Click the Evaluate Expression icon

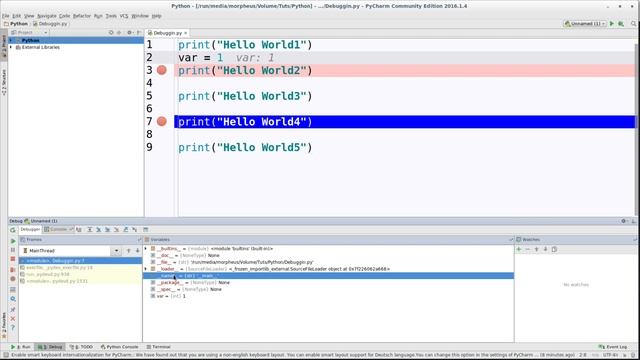146,230
